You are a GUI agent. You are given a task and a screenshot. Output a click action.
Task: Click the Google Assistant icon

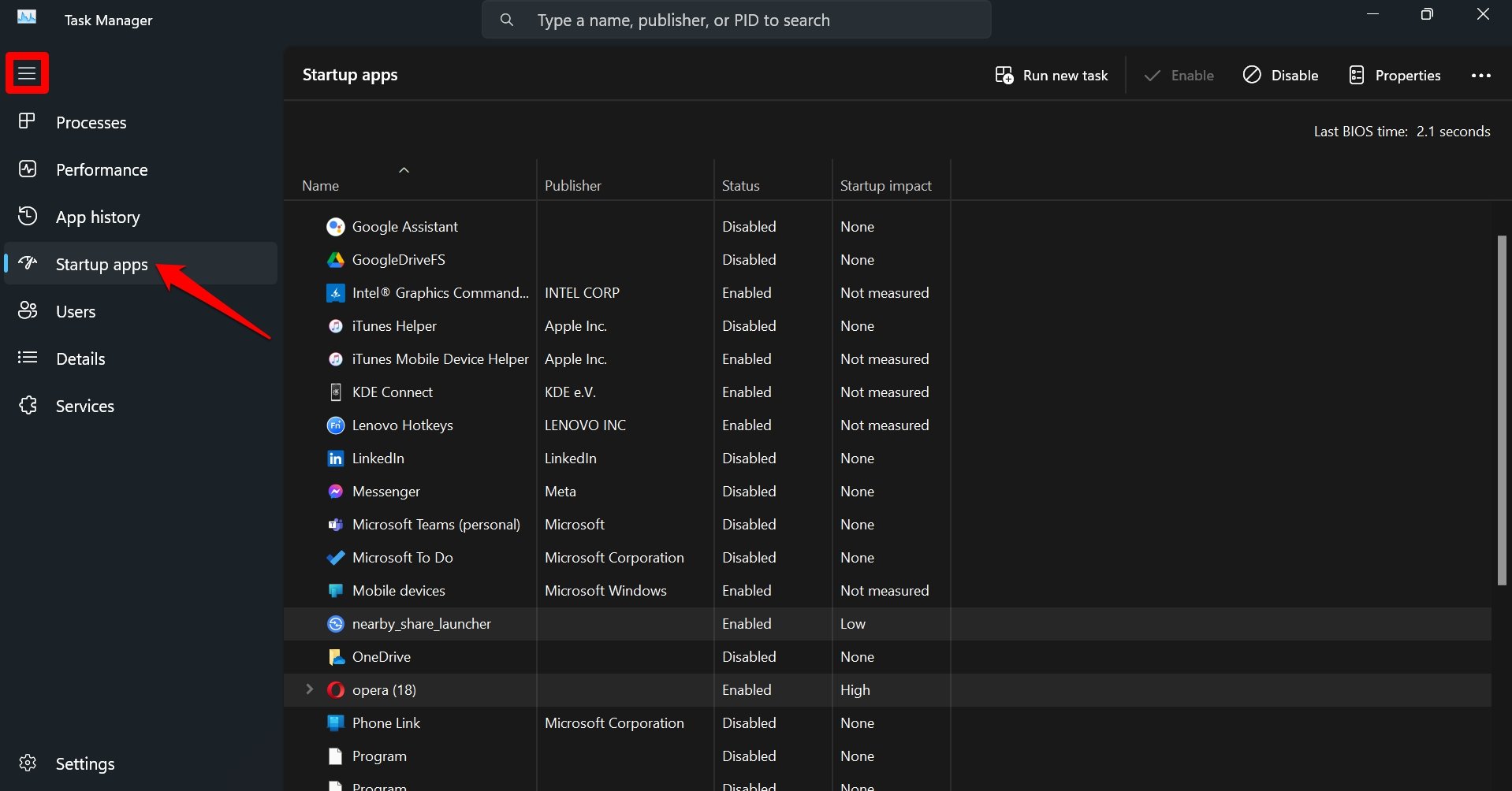pos(335,227)
